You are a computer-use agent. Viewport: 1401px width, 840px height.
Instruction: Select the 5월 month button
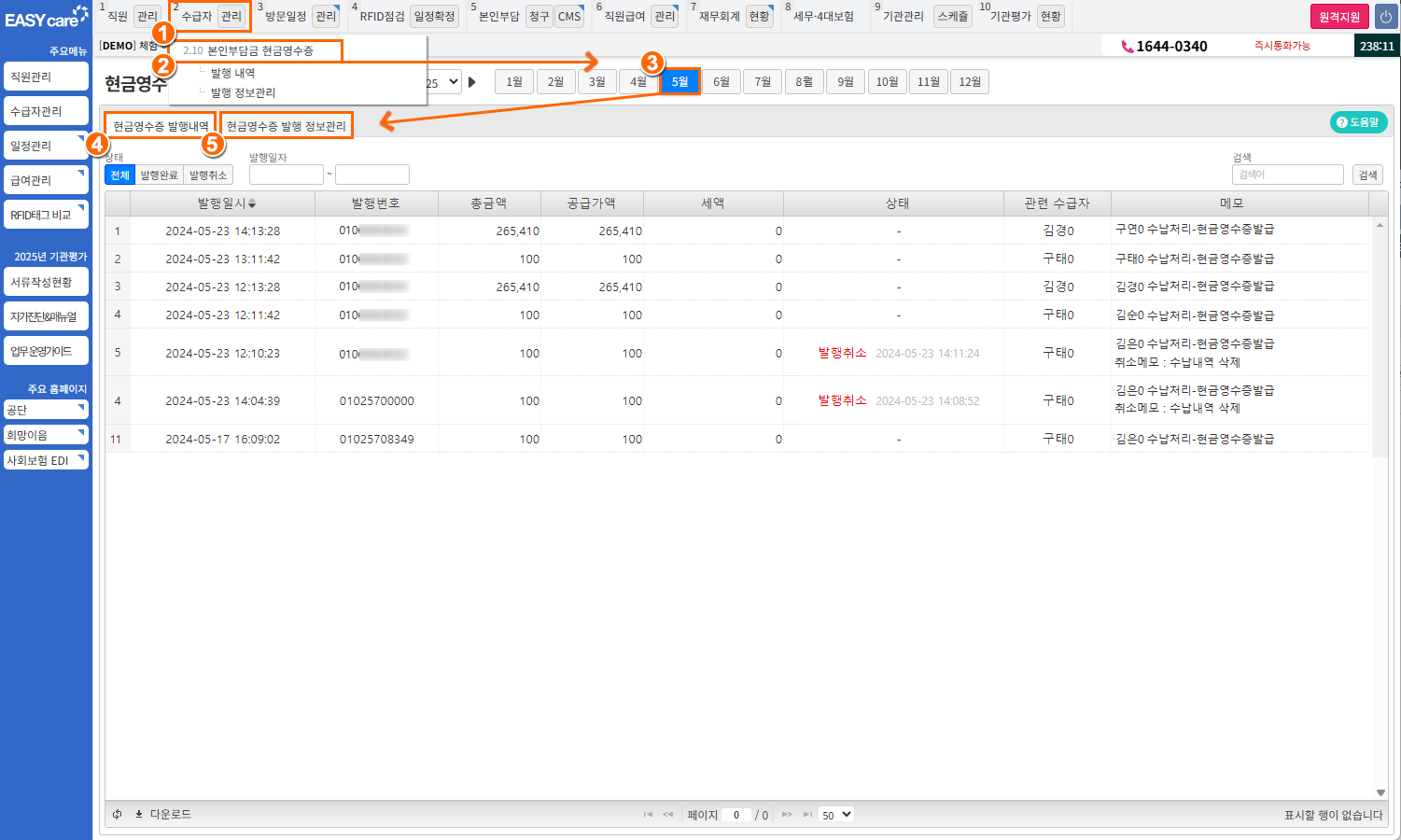point(680,82)
